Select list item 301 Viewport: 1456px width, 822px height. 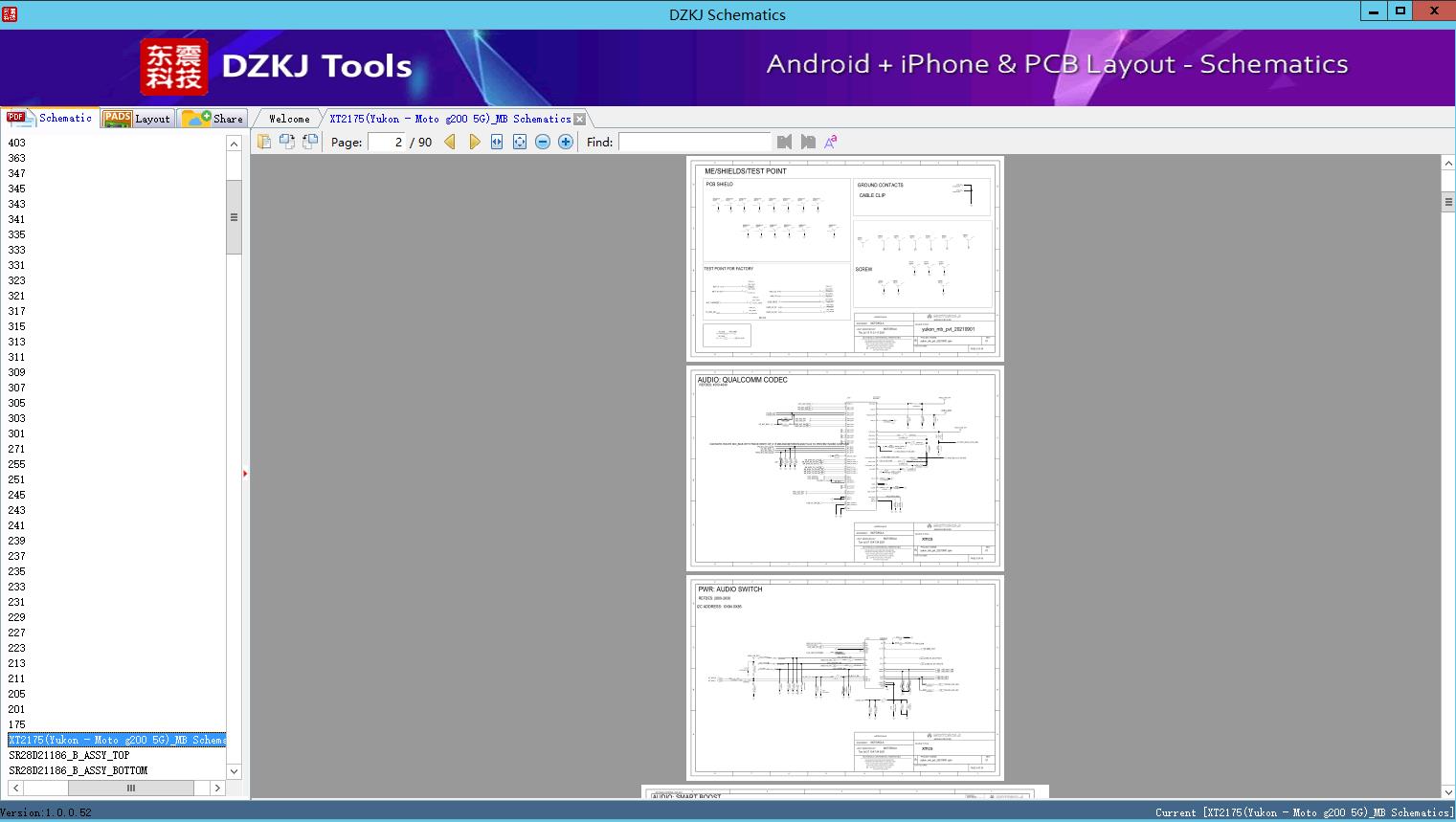click(17, 433)
